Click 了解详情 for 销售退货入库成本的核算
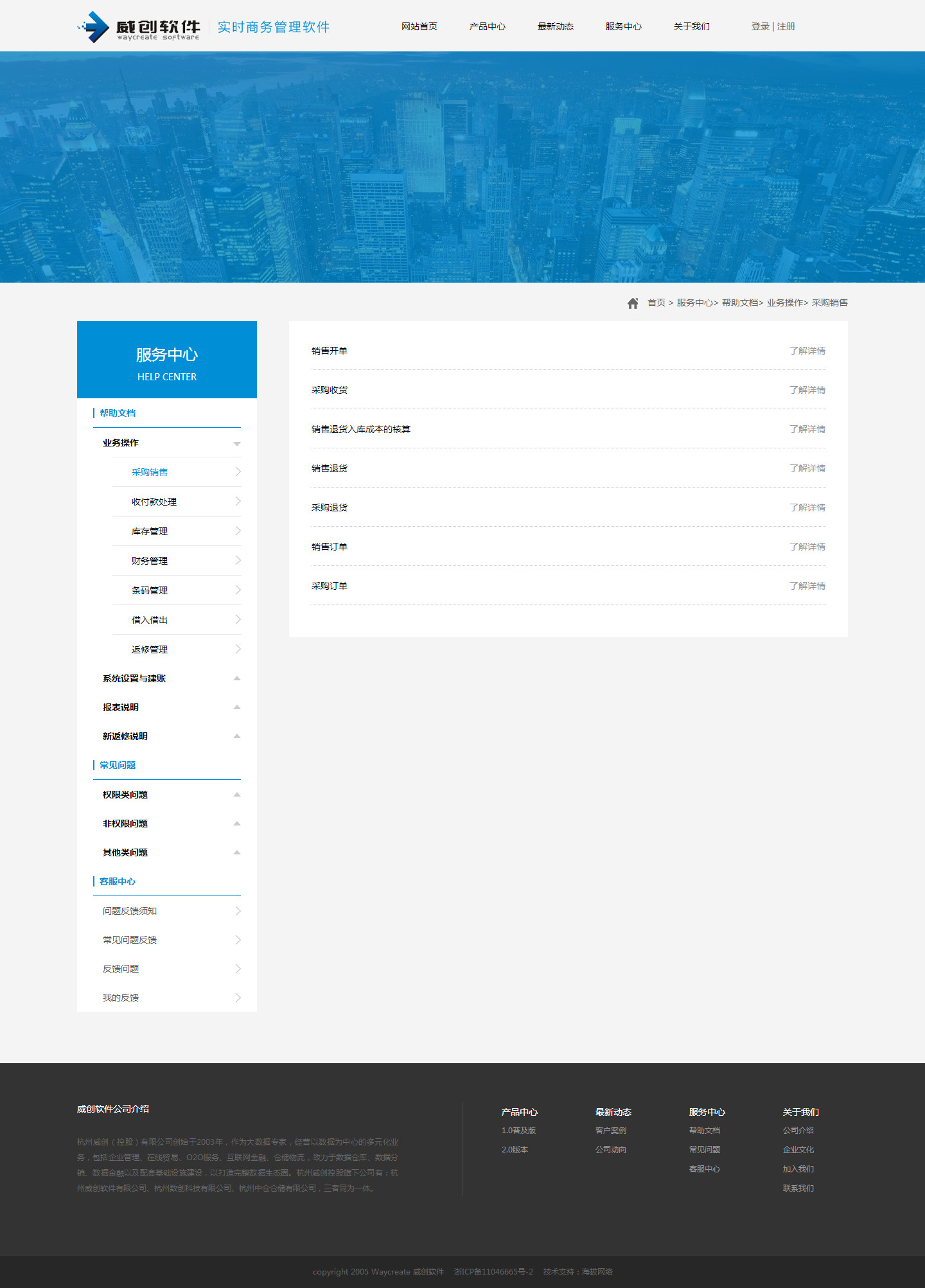Viewport: 925px width, 1288px height. pos(807,429)
